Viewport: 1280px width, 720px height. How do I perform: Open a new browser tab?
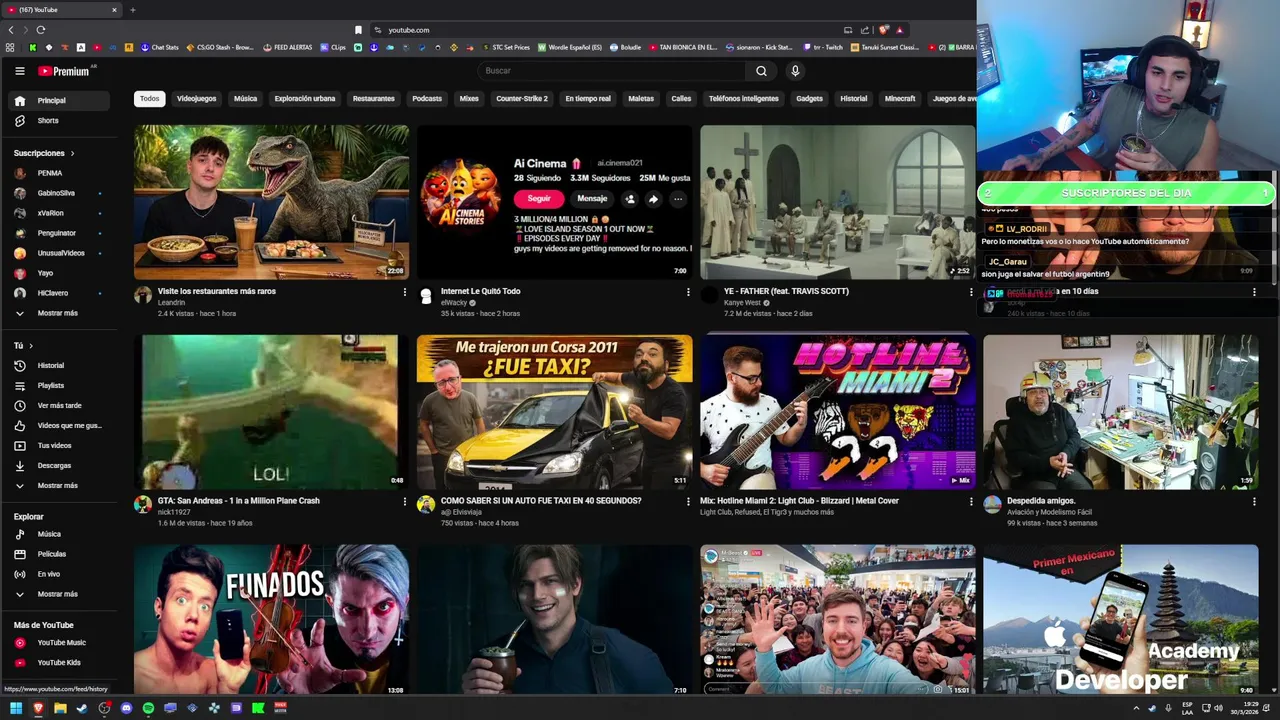tap(132, 10)
